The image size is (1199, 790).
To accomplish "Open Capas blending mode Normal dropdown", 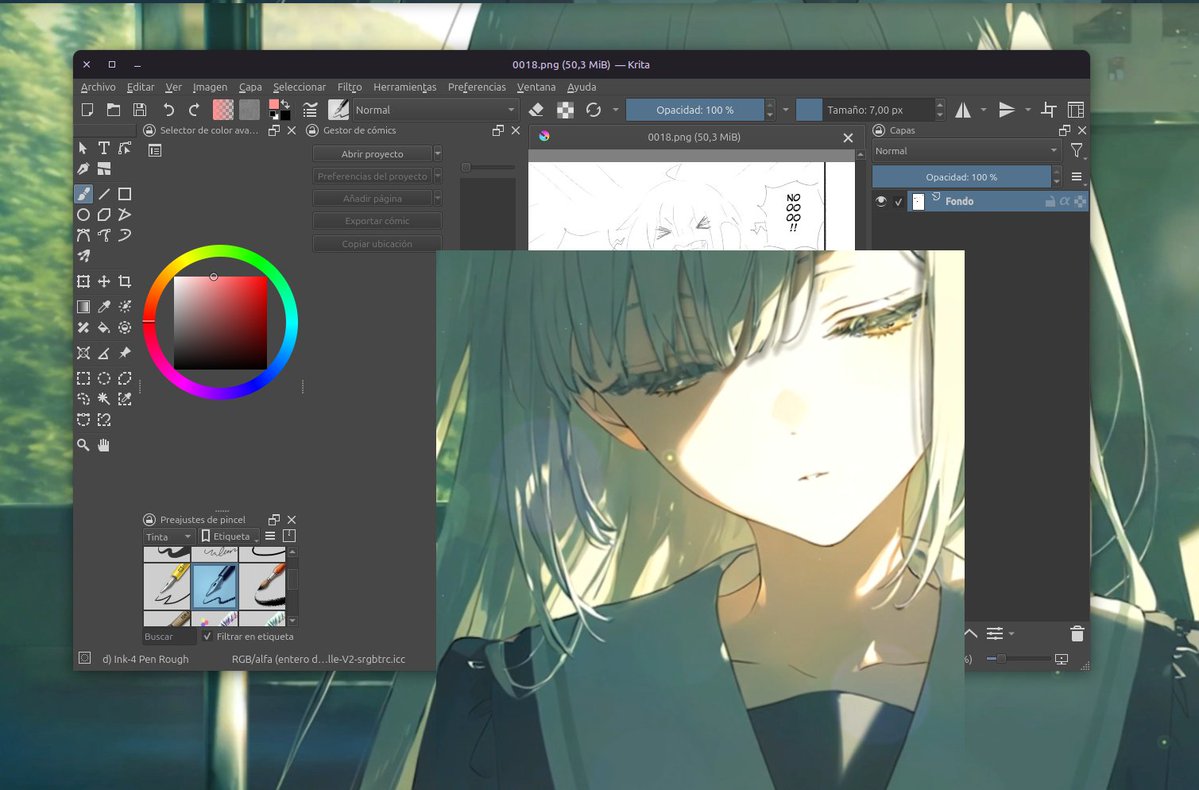I will [966, 151].
